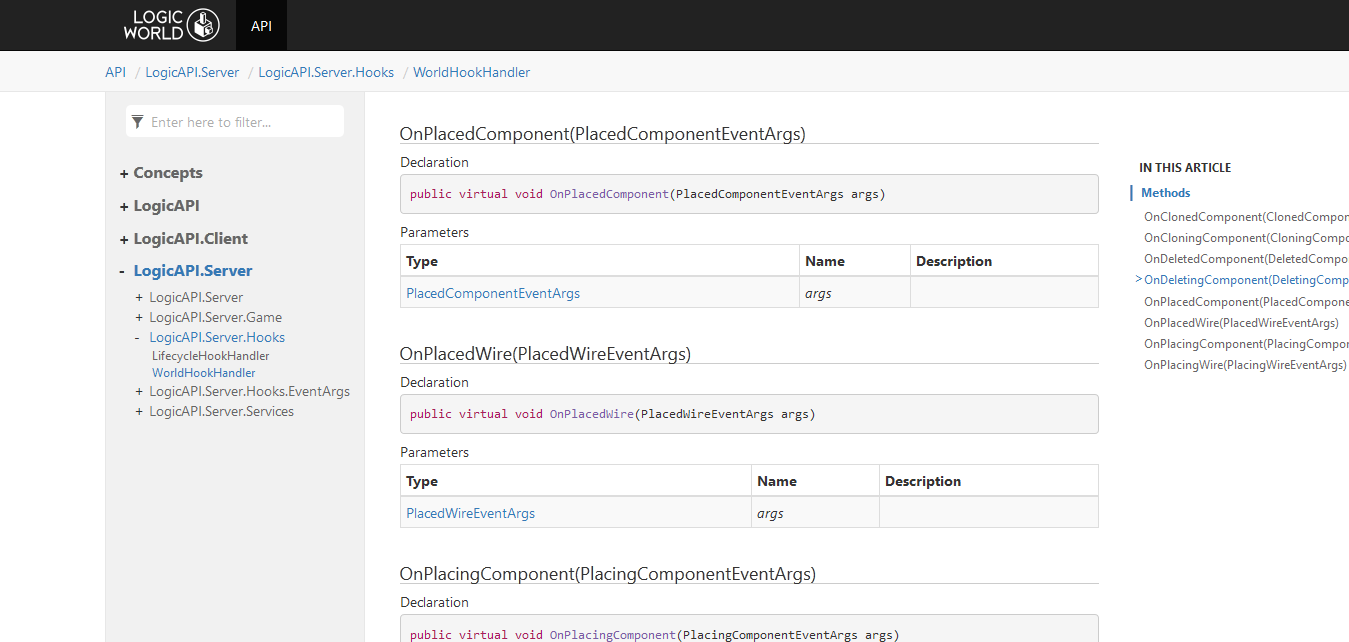
Task: Jump to Methods section in article nav
Action: [1166, 193]
